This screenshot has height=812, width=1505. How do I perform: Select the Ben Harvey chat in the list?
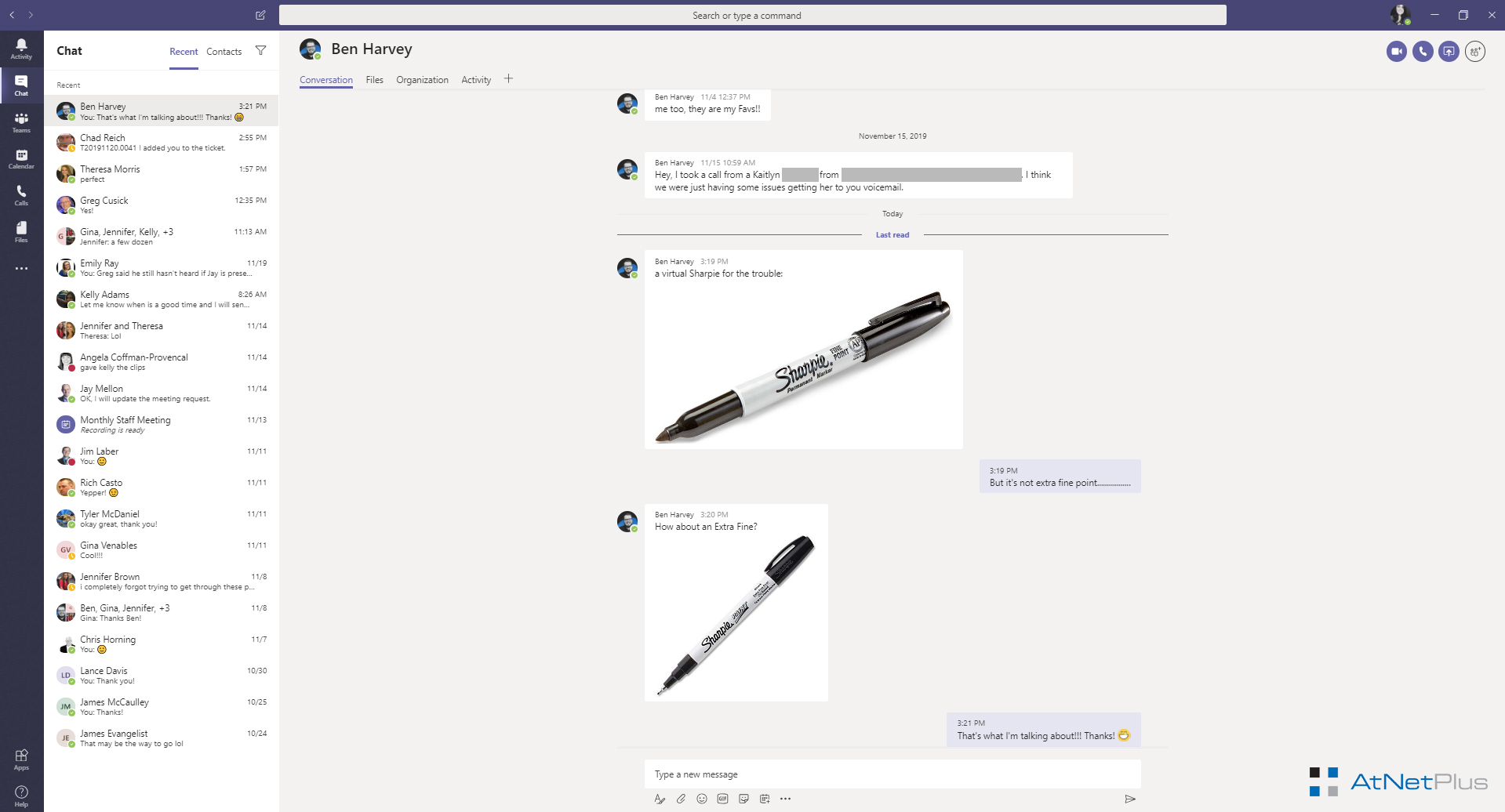[x=162, y=111]
